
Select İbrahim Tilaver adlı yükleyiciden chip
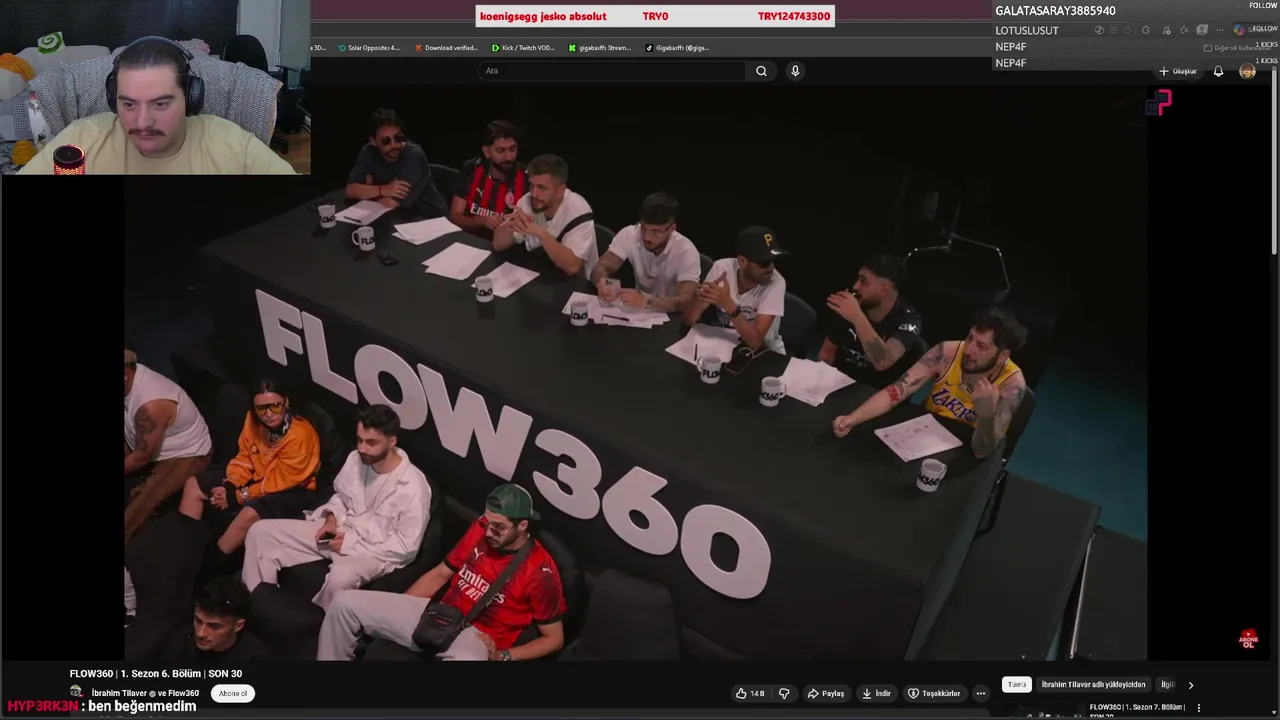[1093, 685]
